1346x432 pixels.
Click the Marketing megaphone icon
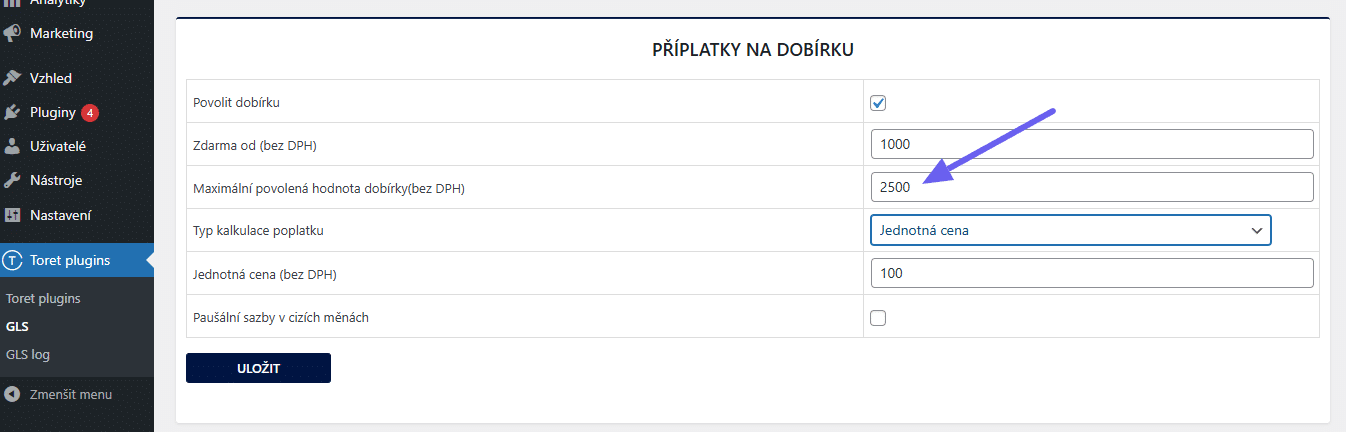coord(12,33)
